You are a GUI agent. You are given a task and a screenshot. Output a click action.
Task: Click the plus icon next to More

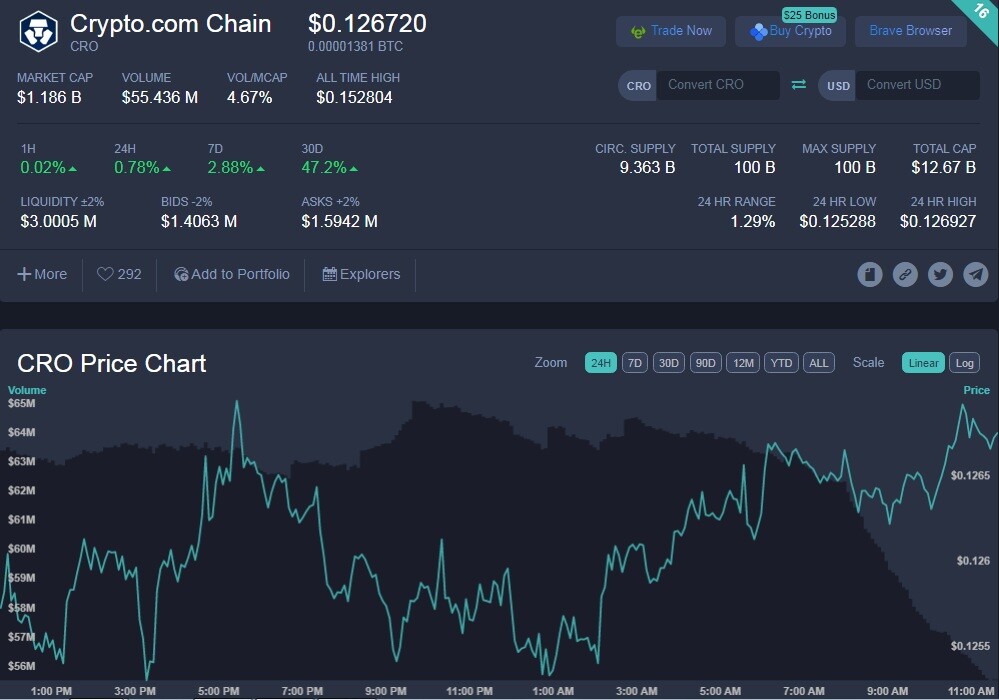tap(24, 274)
